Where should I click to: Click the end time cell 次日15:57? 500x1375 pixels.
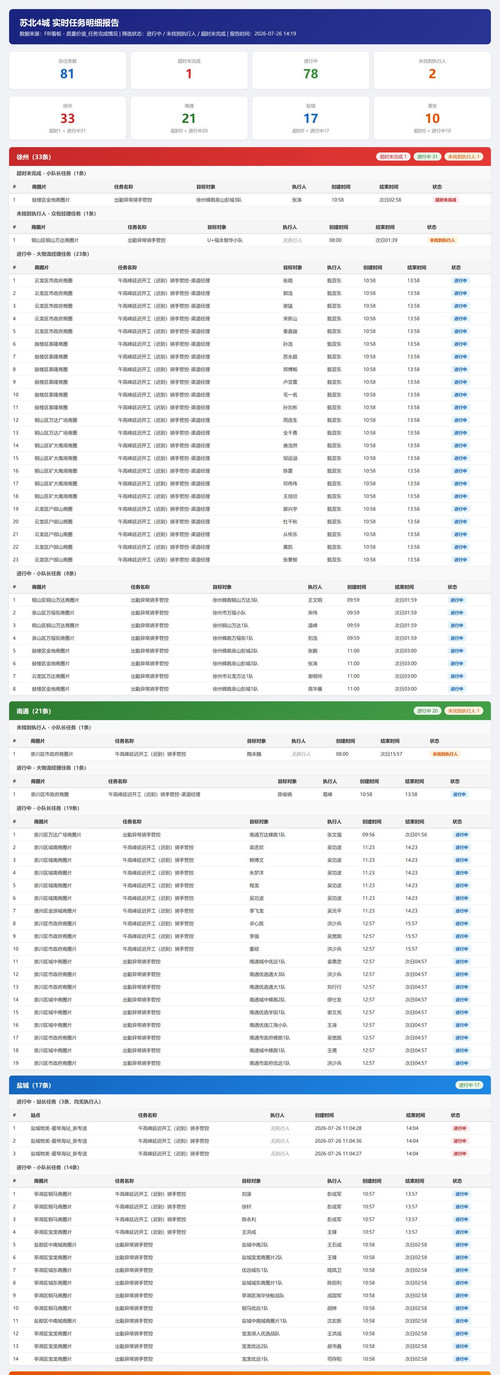tap(390, 753)
